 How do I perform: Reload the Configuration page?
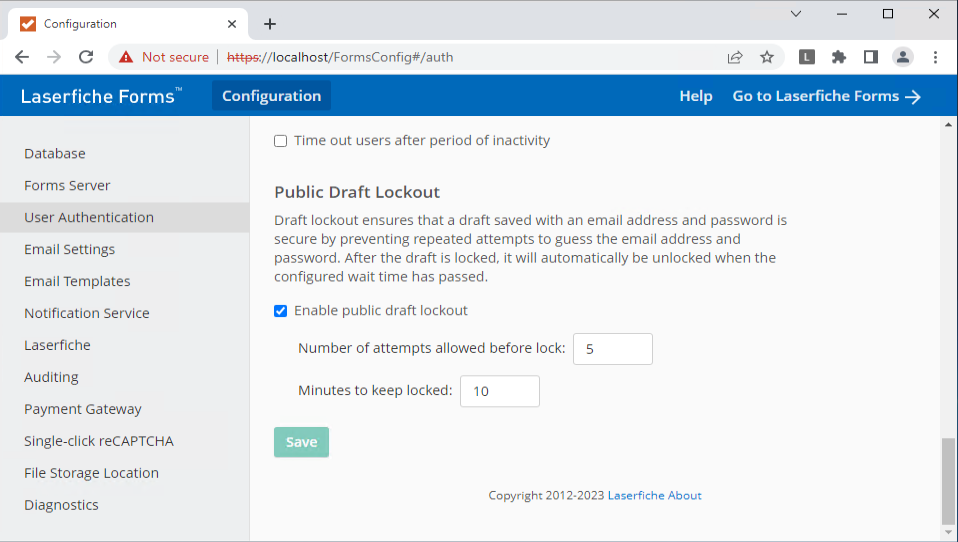(86, 57)
